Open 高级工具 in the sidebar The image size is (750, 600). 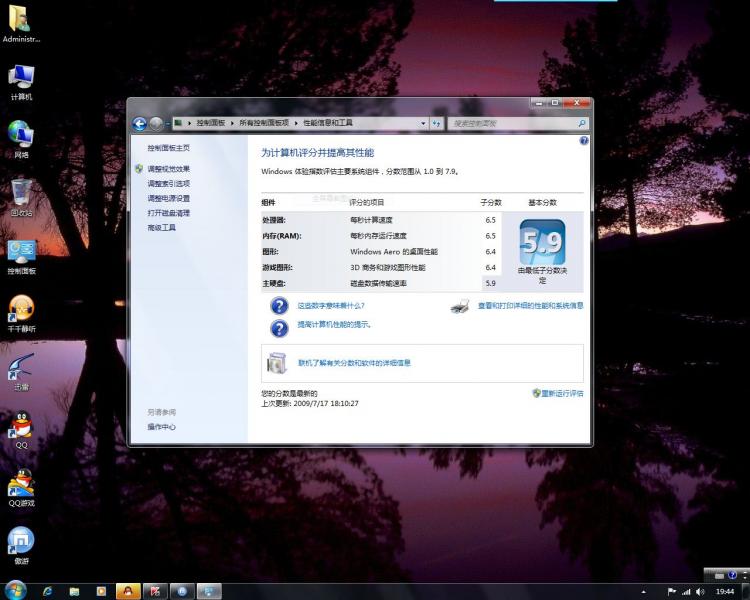click(x=161, y=228)
